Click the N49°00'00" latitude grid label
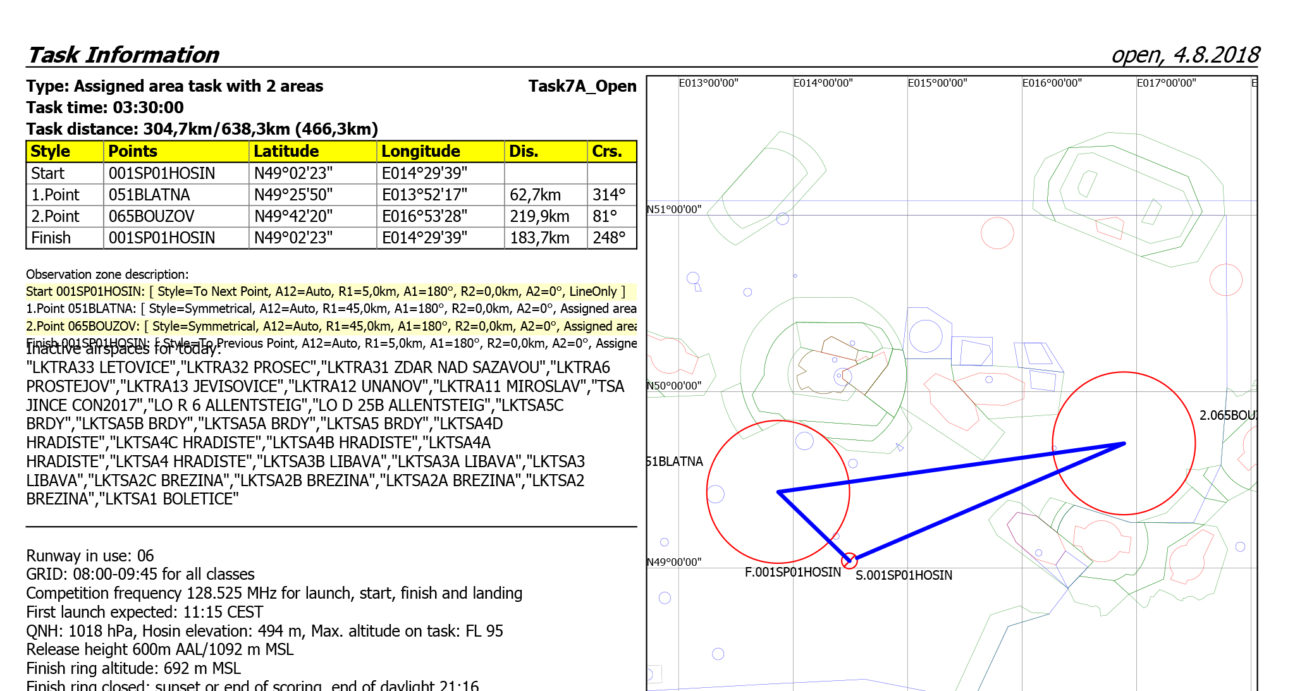Screen dimensions: 1295x691 coord(674,562)
